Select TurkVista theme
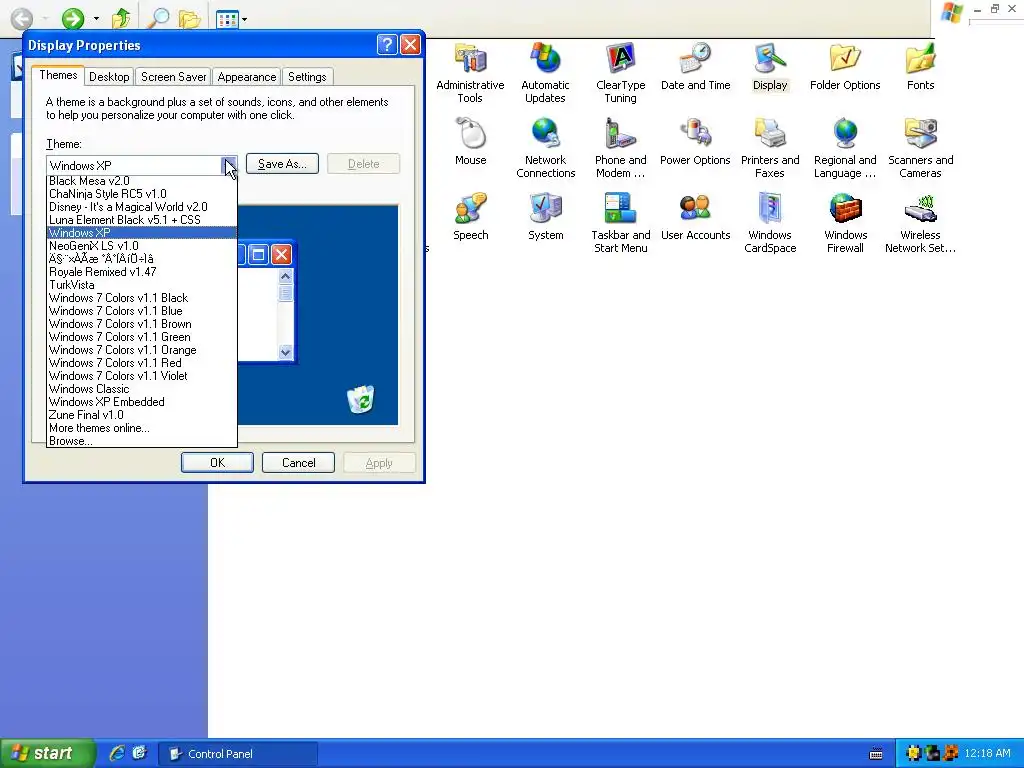The height and width of the screenshot is (768, 1024). (142, 285)
